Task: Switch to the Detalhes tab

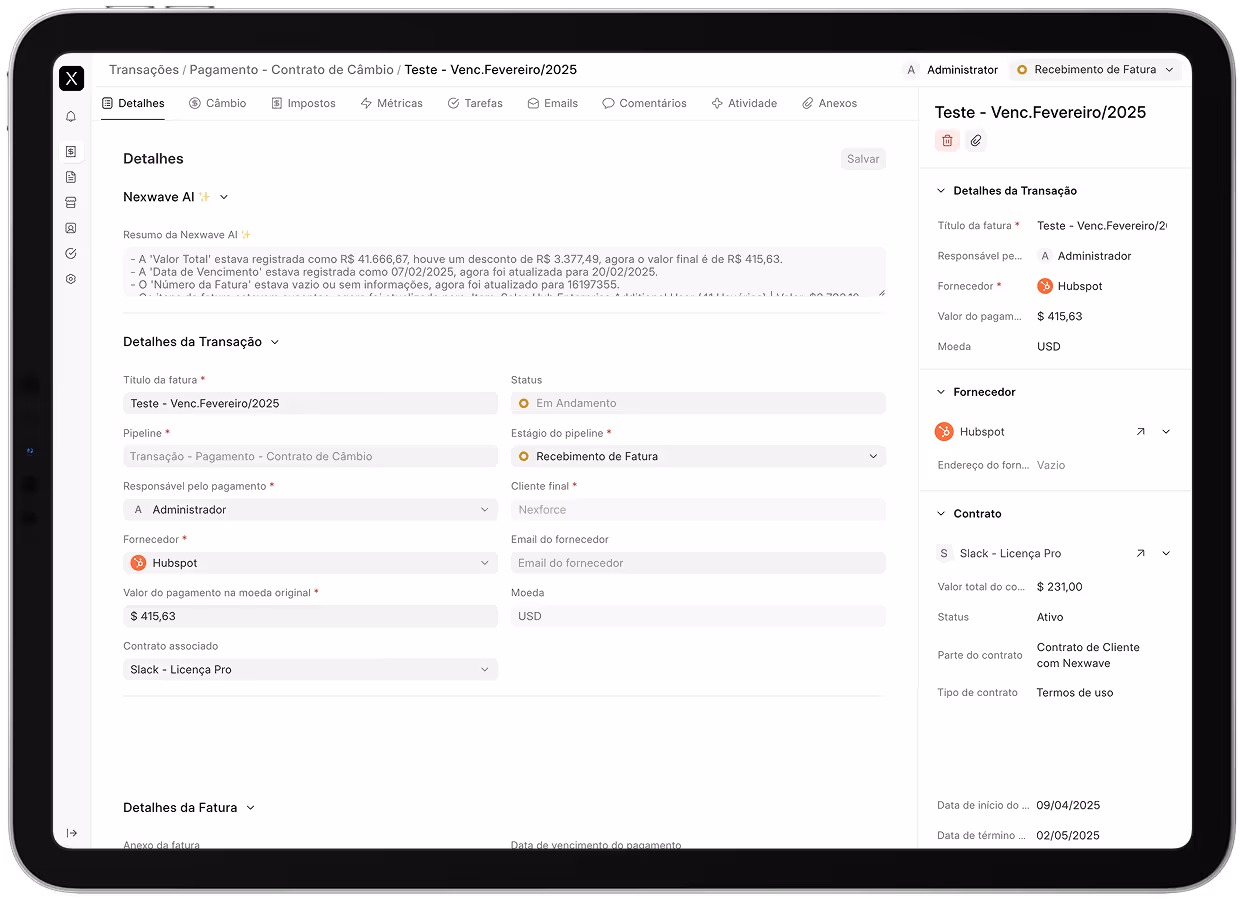Action: (133, 103)
